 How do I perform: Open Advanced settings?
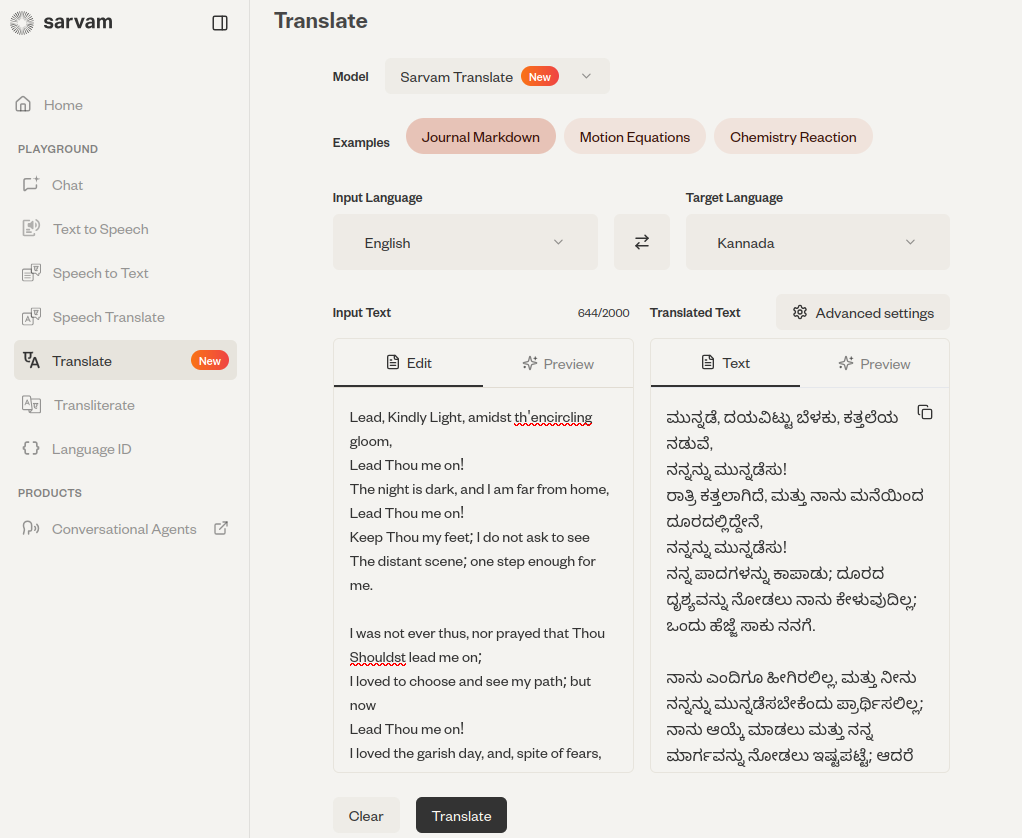[863, 312]
